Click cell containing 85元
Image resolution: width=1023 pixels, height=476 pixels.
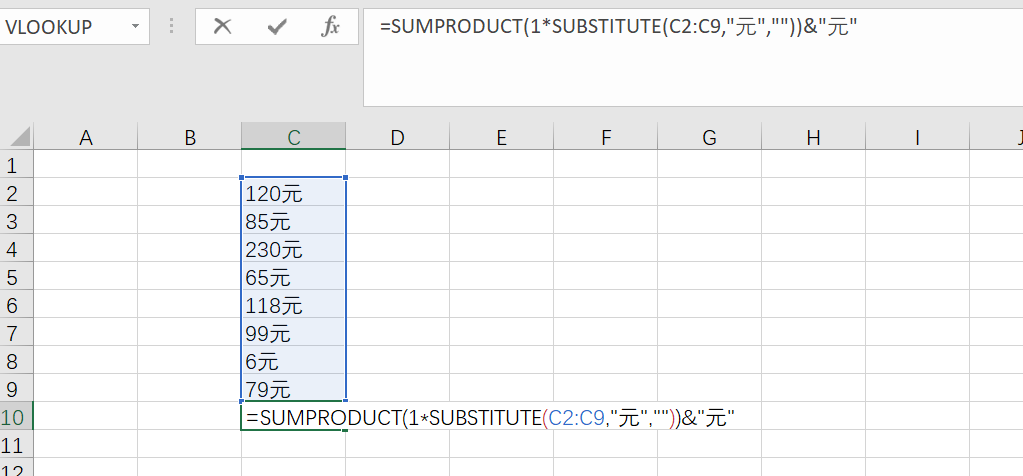(294, 221)
